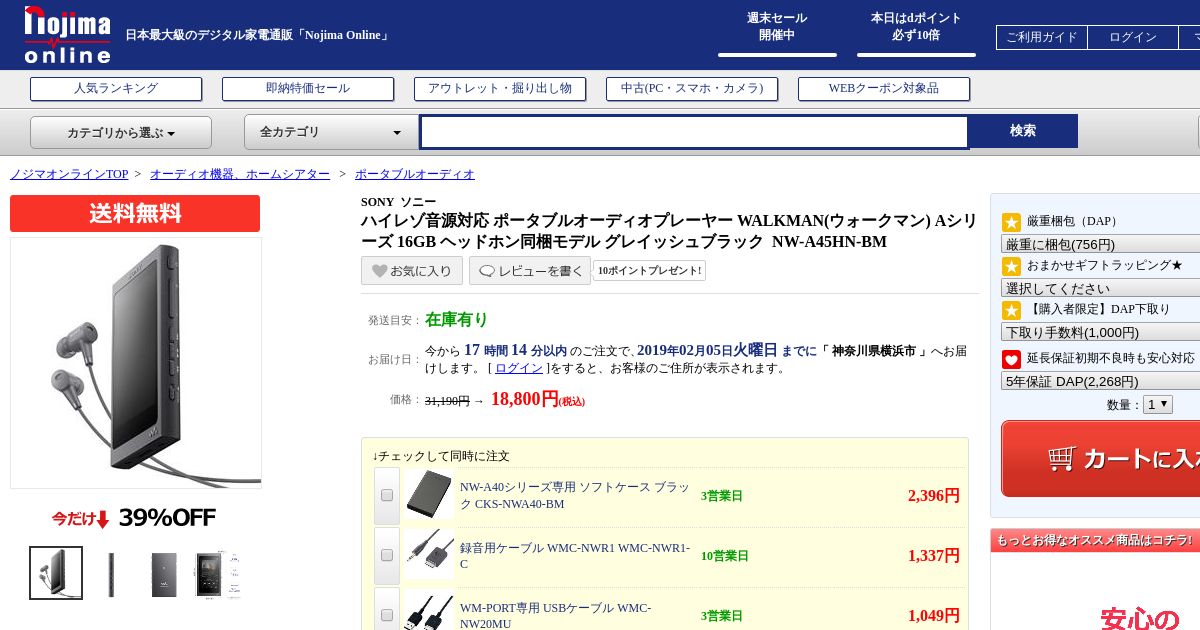The width and height of the screenshot is (1200, 630).
Task: Click the 在庫有り stock status
Action: pos(456,320)
